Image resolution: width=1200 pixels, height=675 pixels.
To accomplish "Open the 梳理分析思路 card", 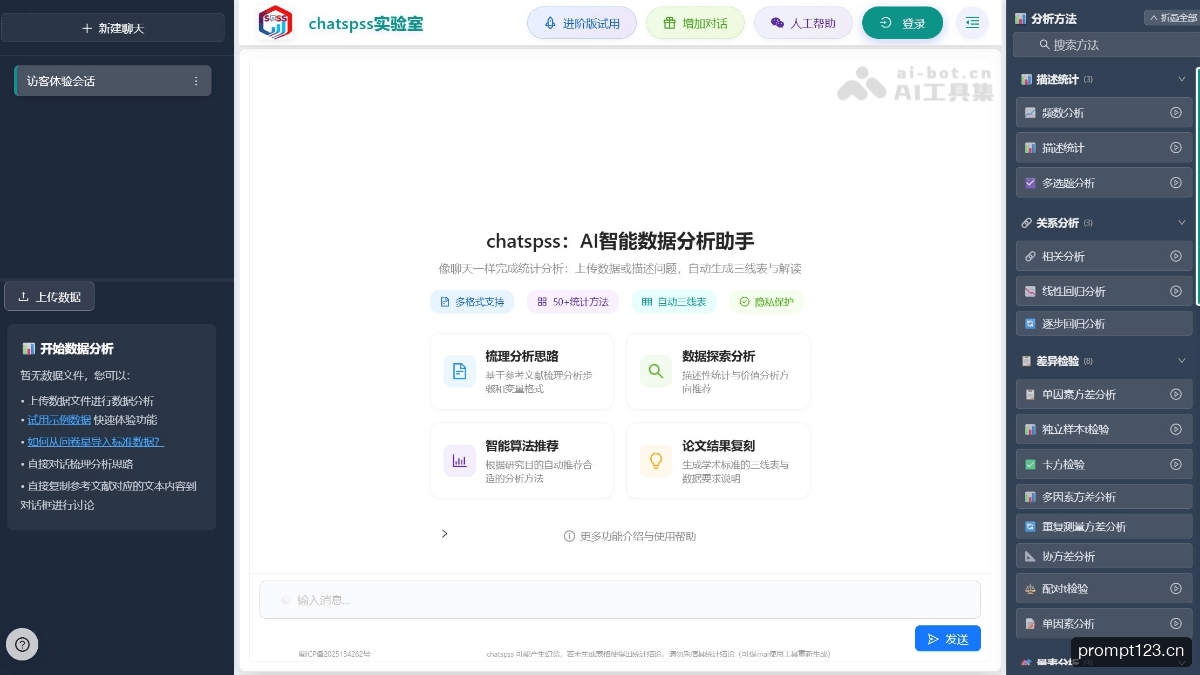I will pos(522,371).
